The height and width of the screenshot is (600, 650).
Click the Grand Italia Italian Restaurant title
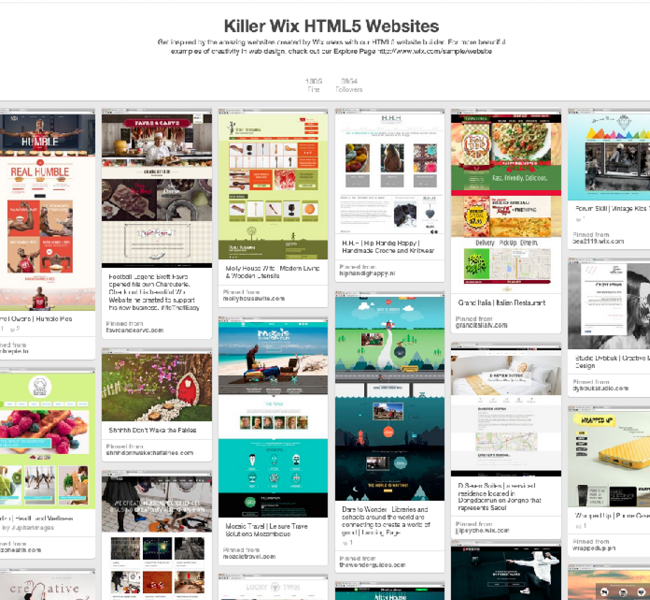(502, 303)
